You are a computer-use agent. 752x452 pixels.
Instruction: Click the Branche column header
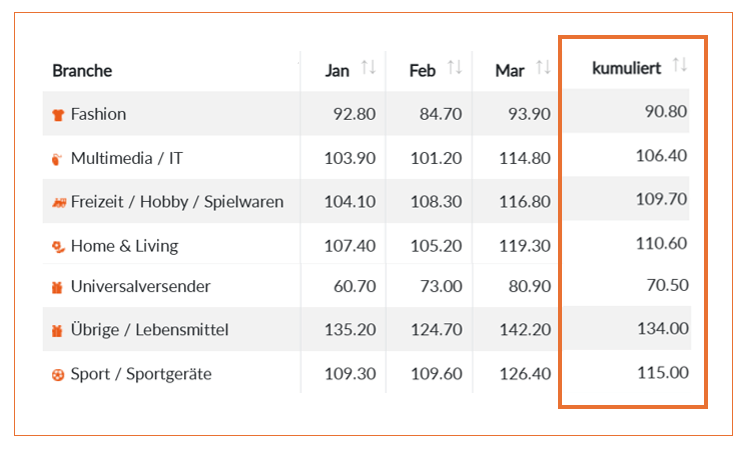tap(82, 71)
